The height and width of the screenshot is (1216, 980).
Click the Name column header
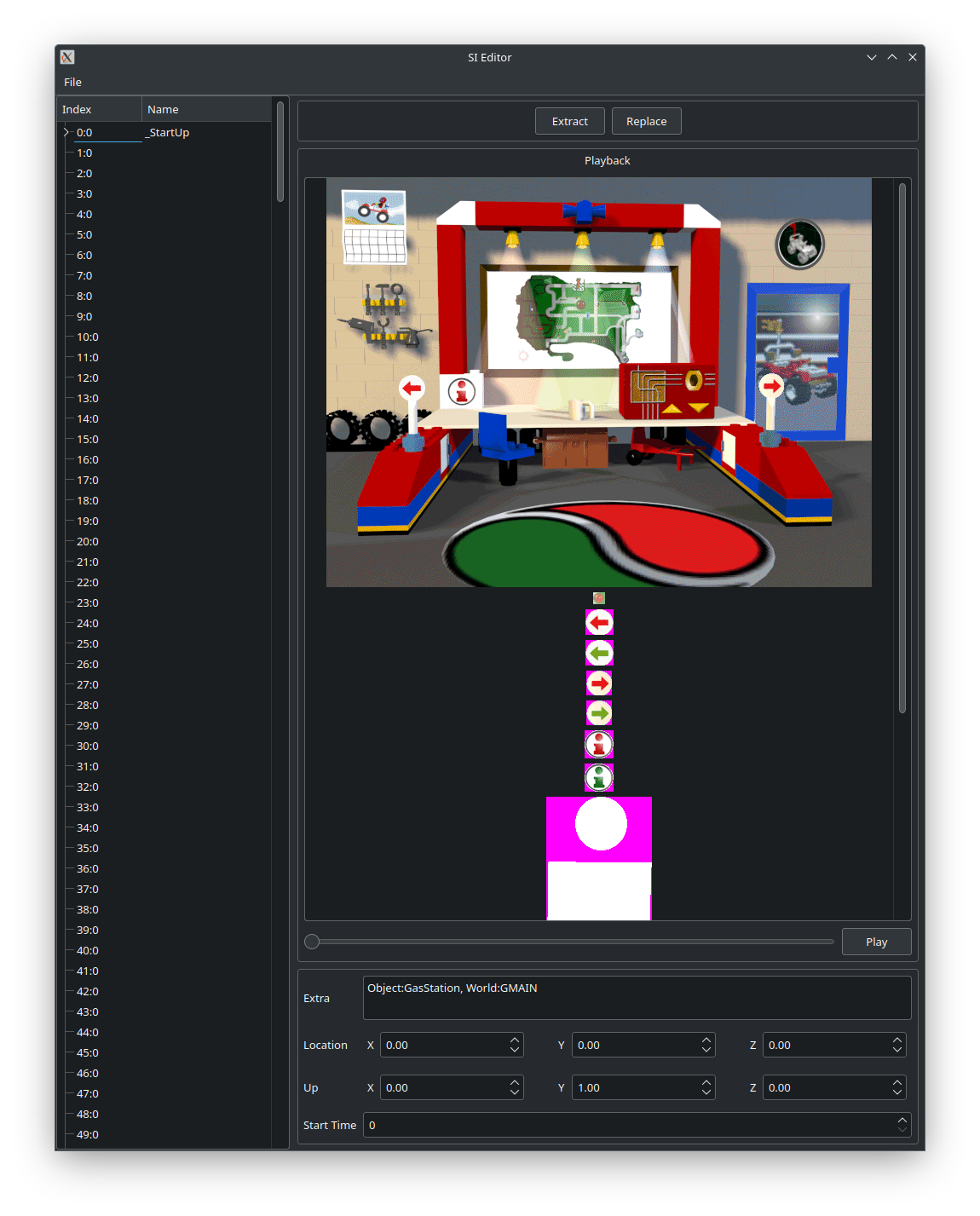[207, 109]
